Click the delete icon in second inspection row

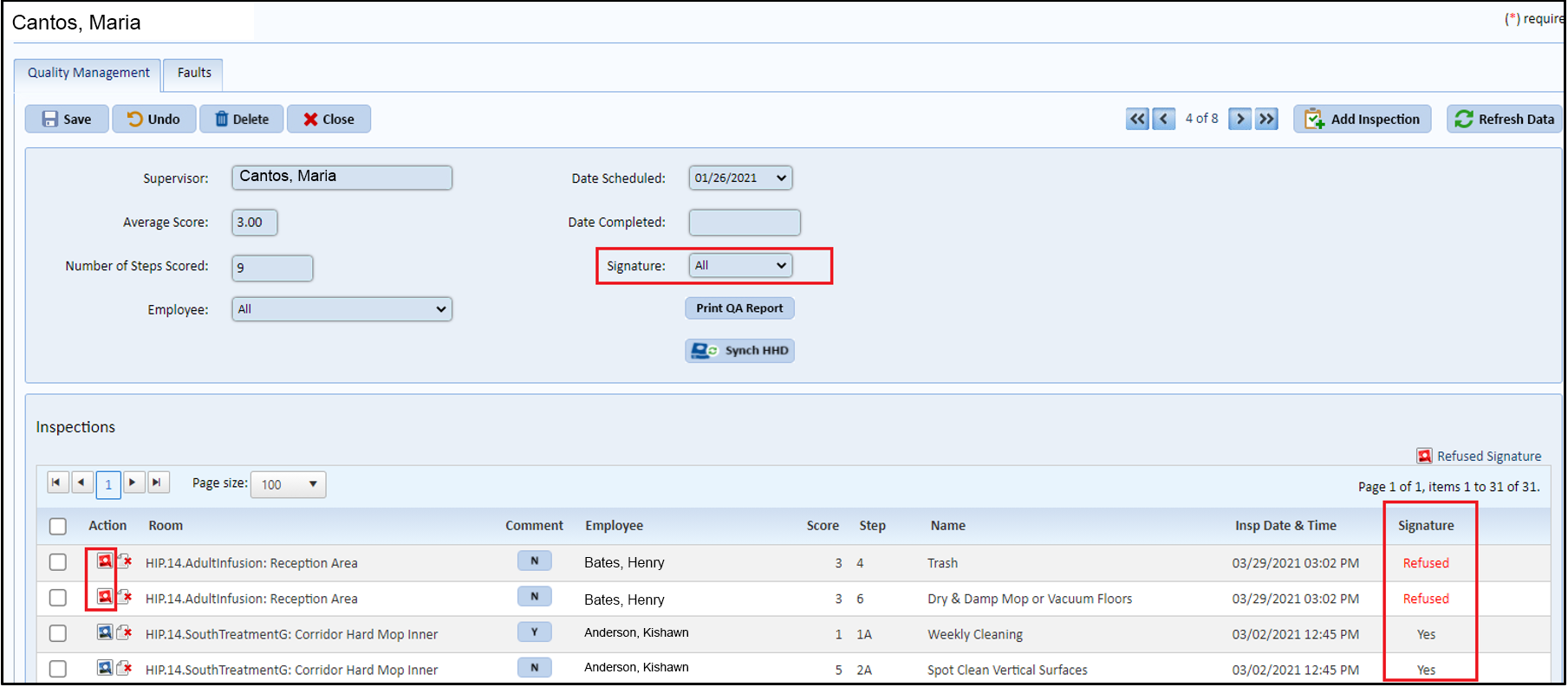tap(125, 597)
